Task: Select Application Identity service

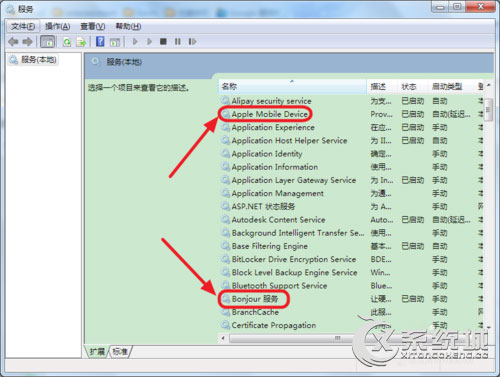Action: pyautogui.click(x=352, y=154)
